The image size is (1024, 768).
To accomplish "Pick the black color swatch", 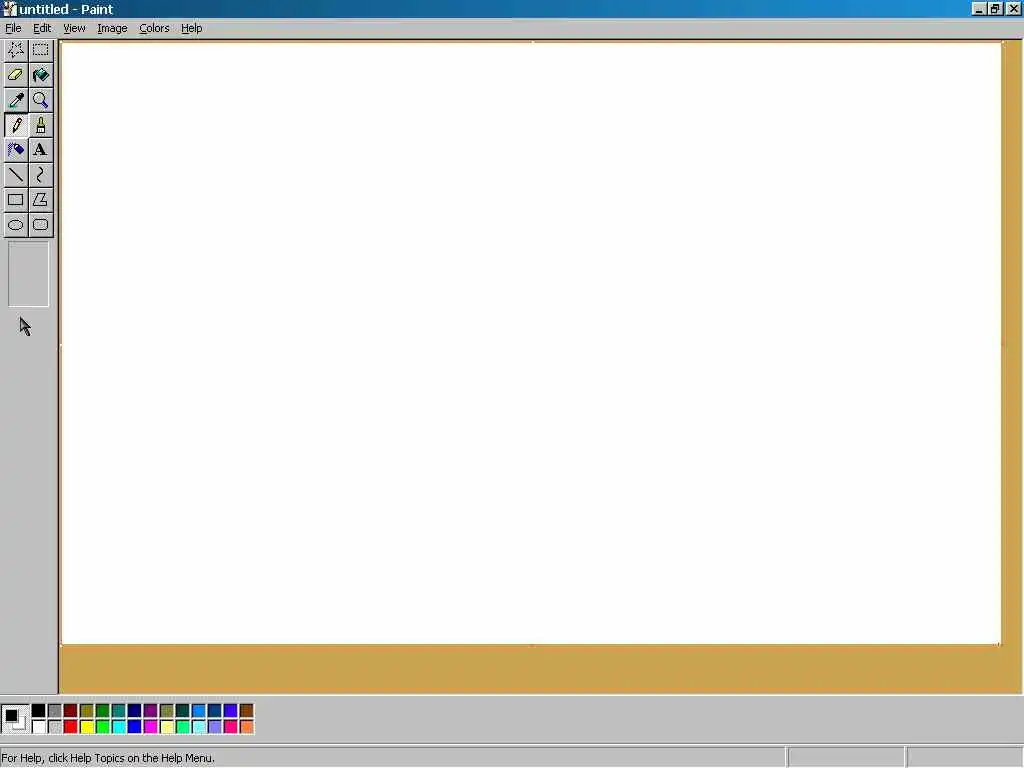I will 39,711.
